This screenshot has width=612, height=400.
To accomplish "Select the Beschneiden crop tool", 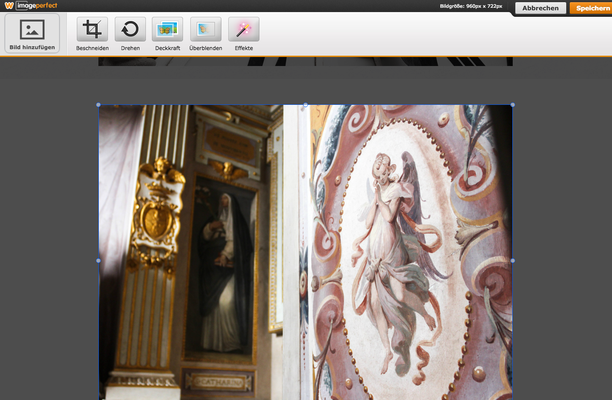I will (x=92, y=29).
